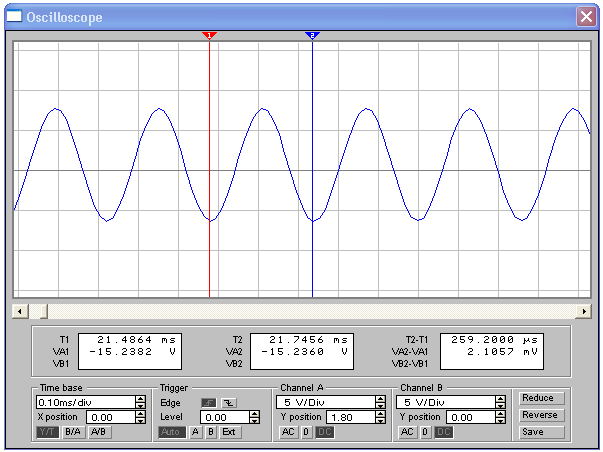Click the Save button

(541, 432)
